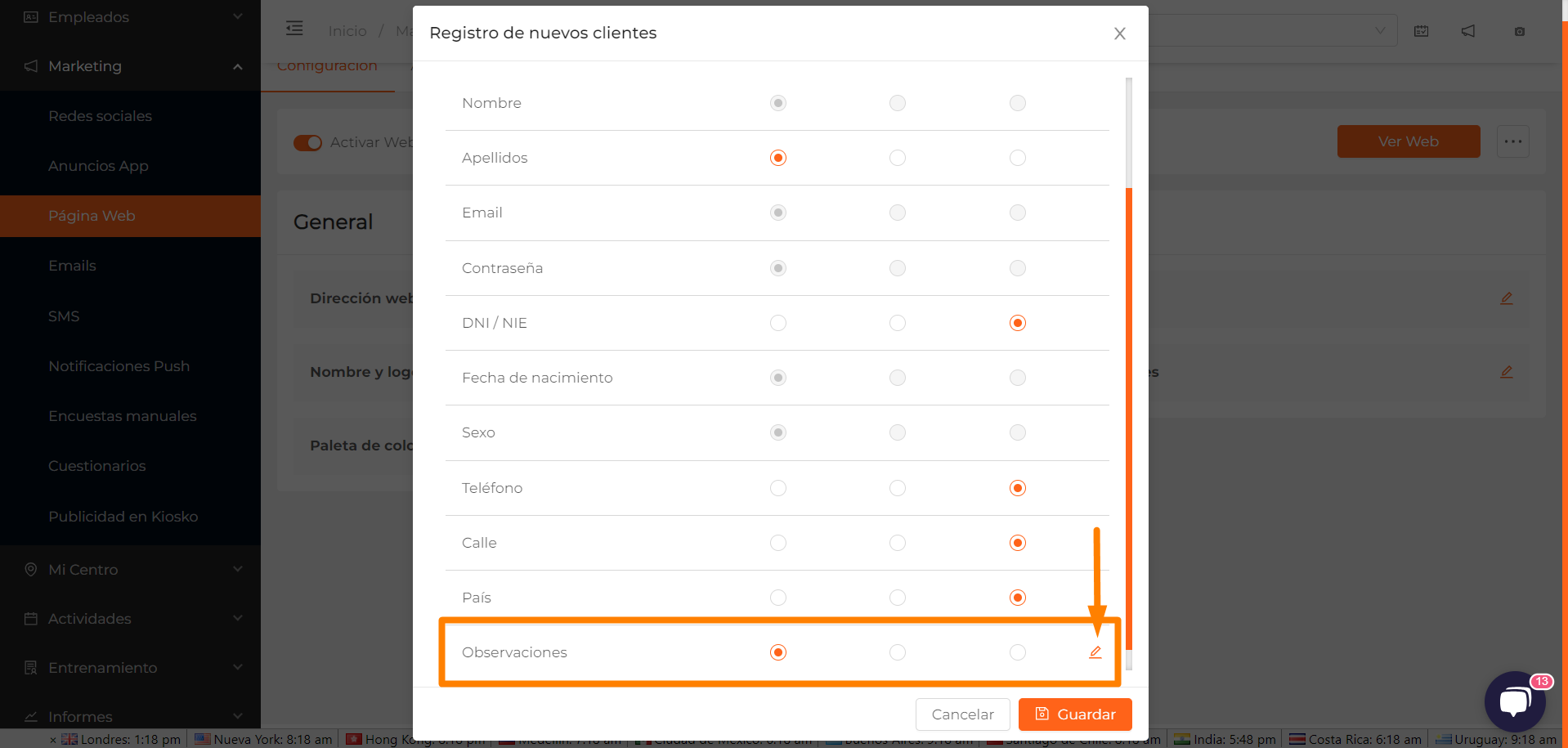Select middle radio option for DNI / NIE
The width and height of the screenshot is (1568, 748).
coord(898,323)
